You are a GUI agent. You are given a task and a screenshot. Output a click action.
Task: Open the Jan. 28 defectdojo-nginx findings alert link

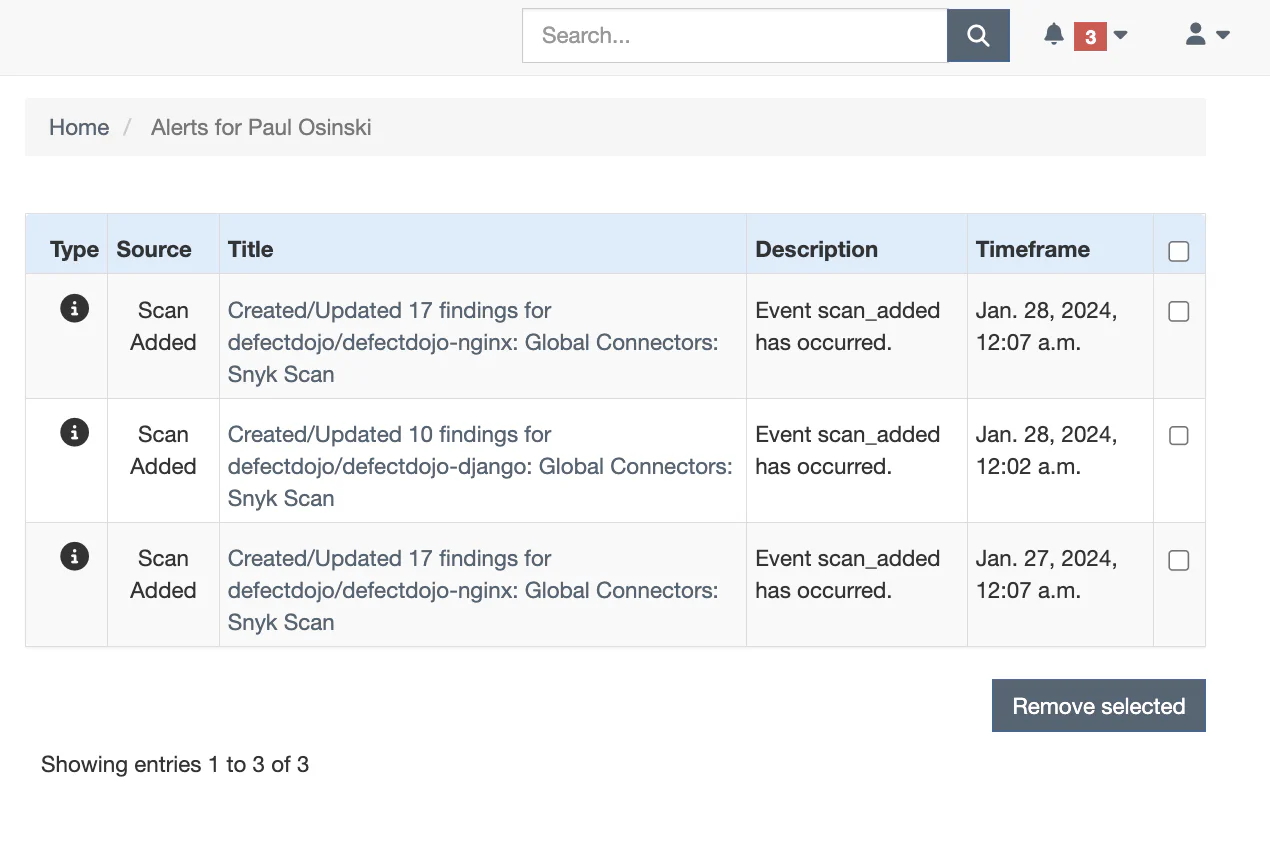[472, 342]
